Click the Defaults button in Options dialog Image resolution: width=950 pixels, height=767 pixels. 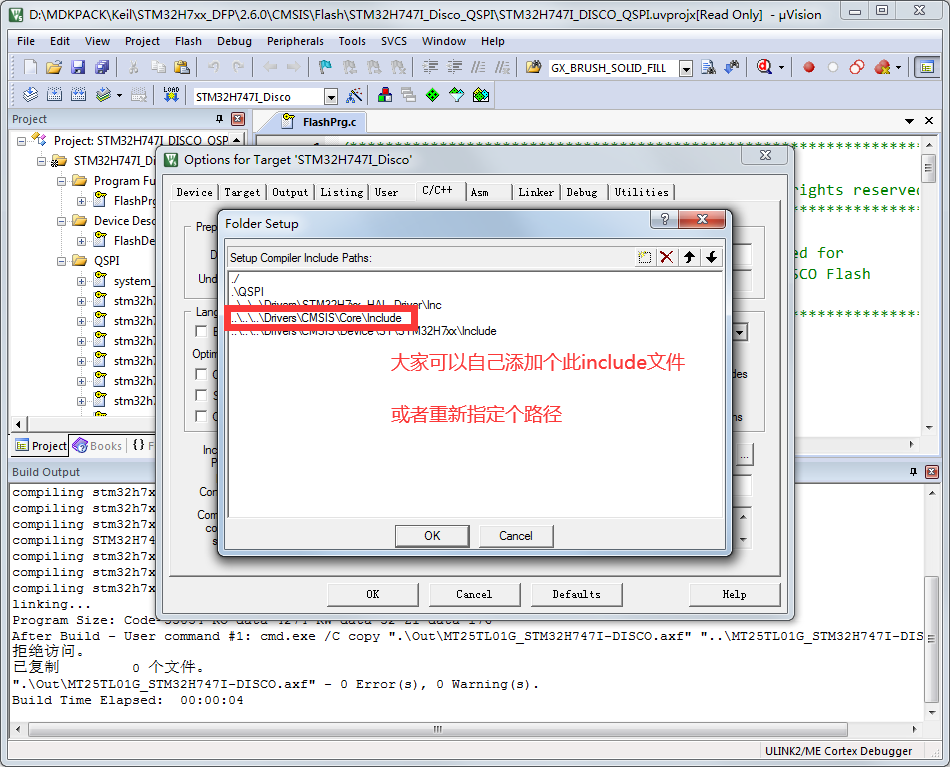576,594
